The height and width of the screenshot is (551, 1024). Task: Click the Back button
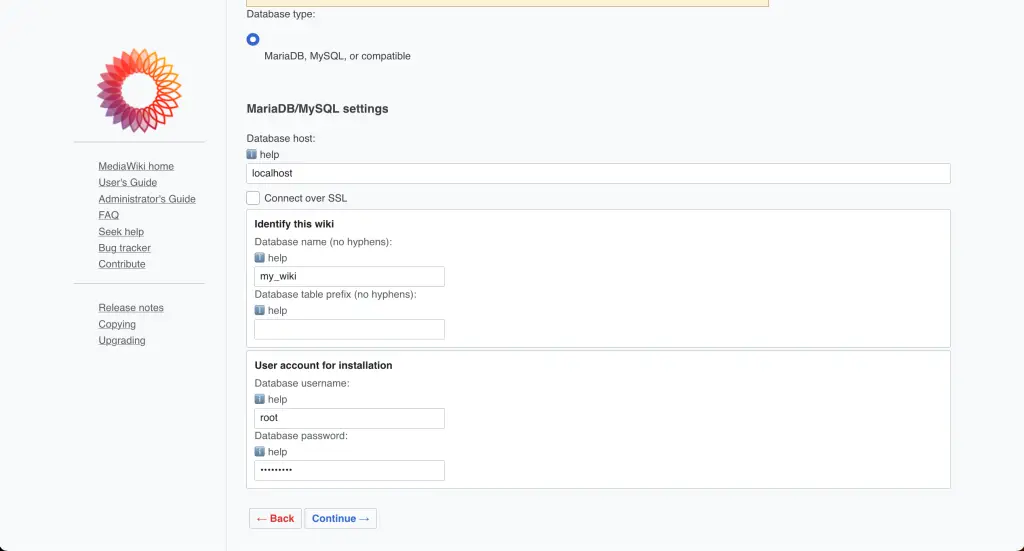[275, 518]
